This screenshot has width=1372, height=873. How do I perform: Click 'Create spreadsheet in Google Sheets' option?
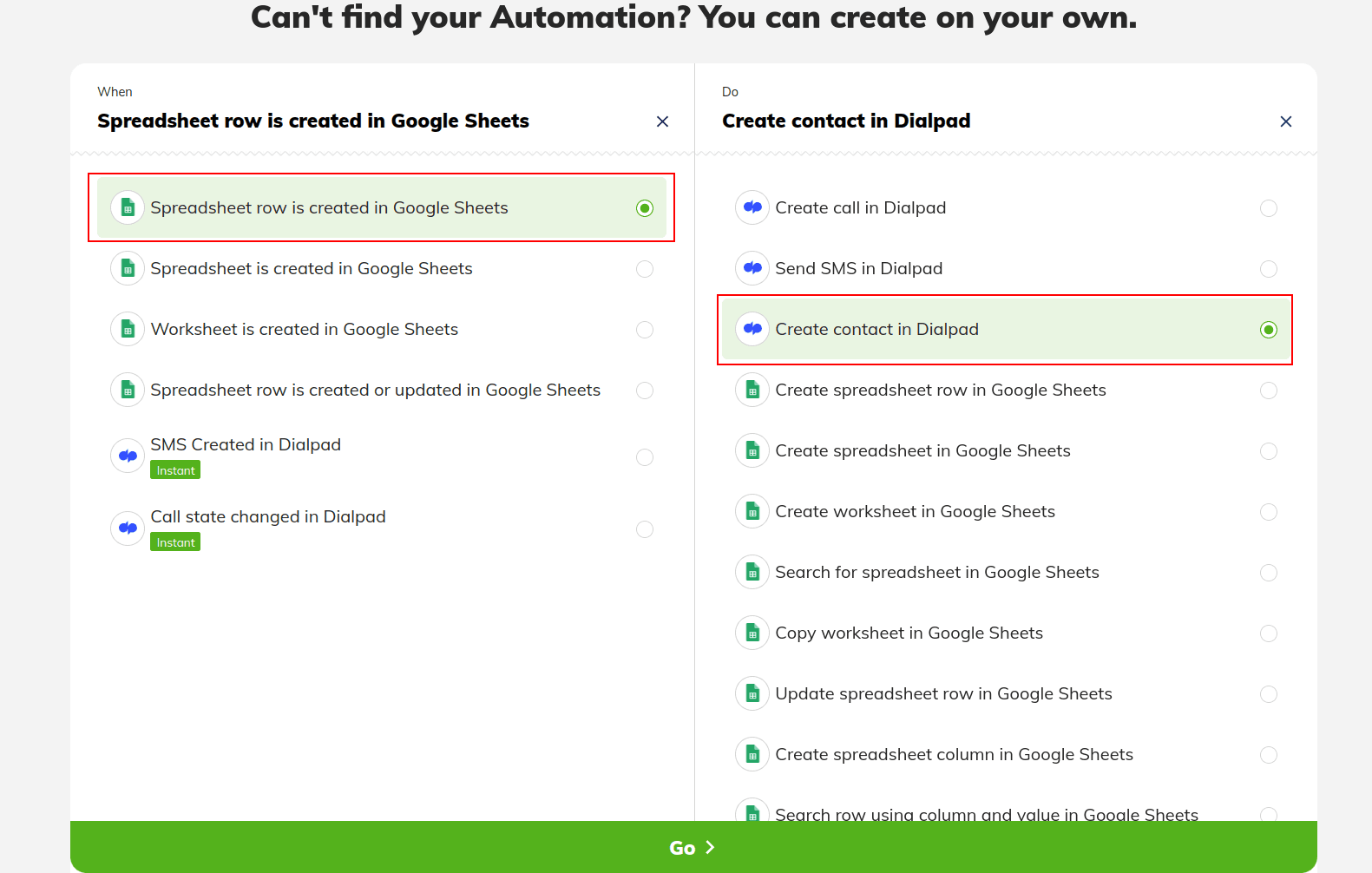point(922,451)
